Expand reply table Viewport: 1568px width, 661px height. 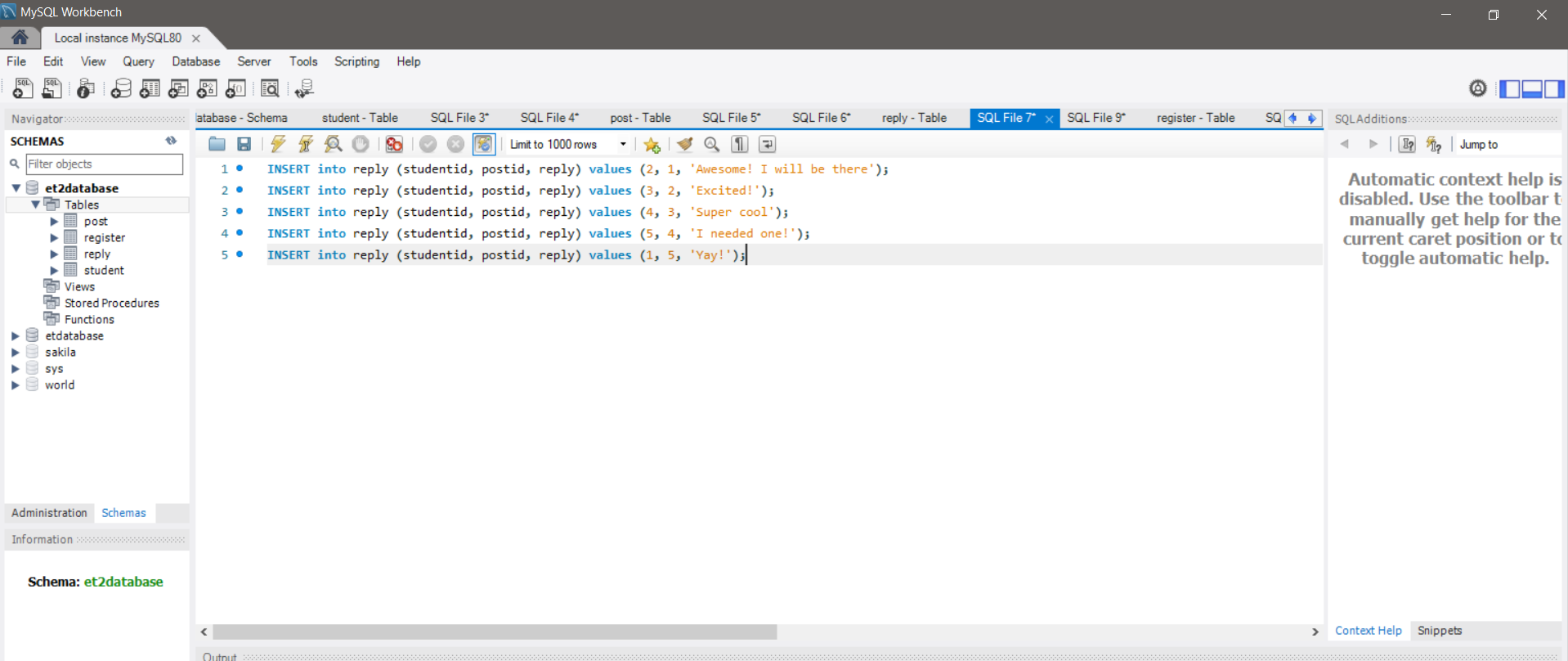[x=54, y=254]
